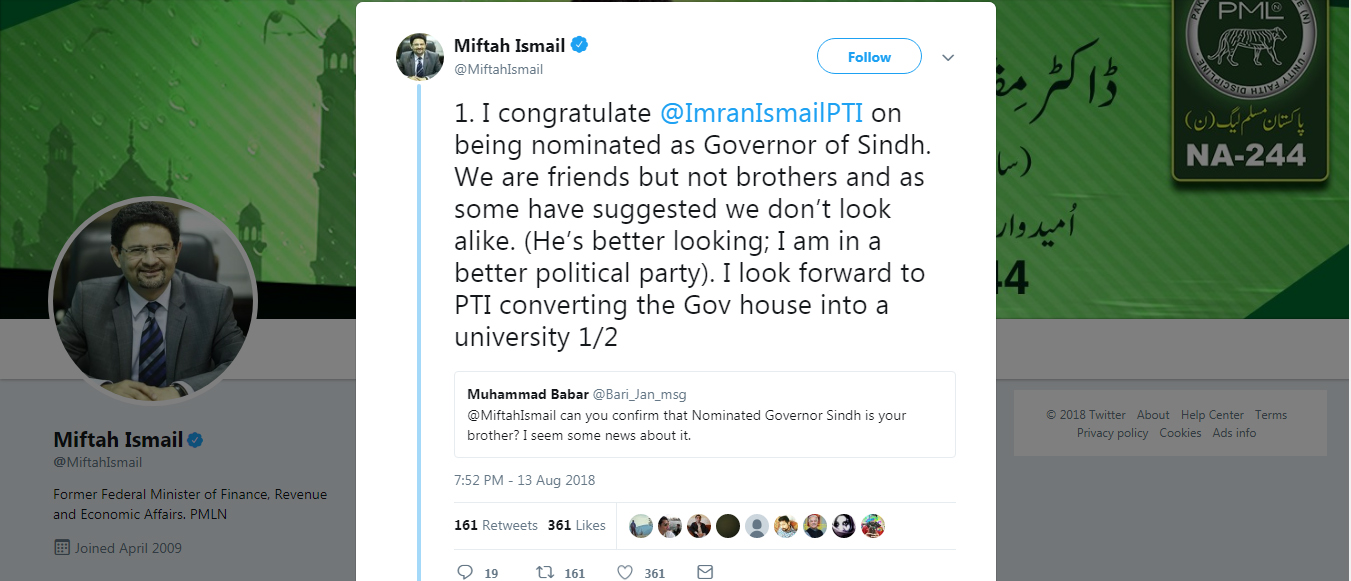Open the 361 Likes list
The height and width of the screenshot is (581, 1351).
click(577, 526)
